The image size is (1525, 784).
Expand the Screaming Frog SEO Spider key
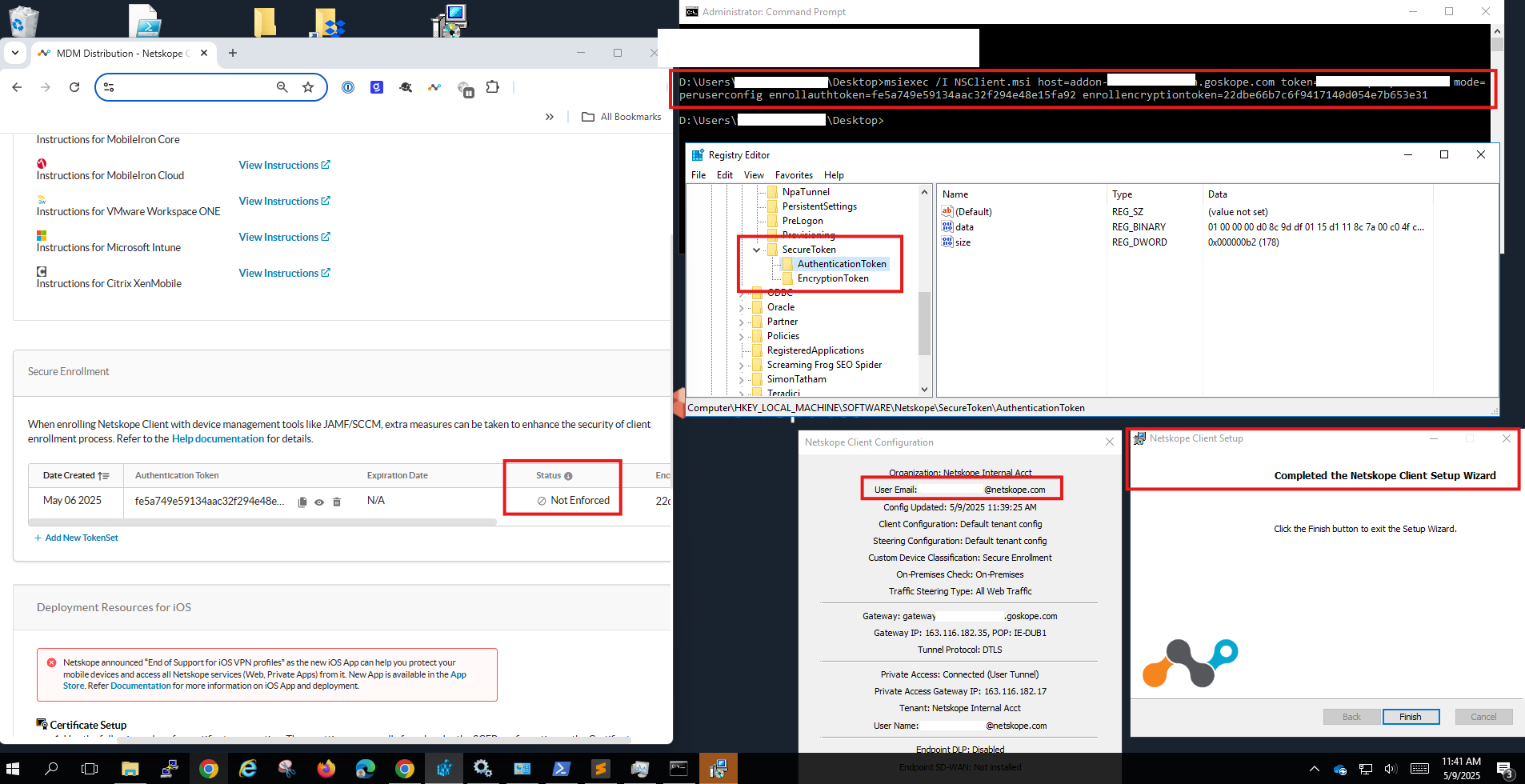(x=741, y=365)
